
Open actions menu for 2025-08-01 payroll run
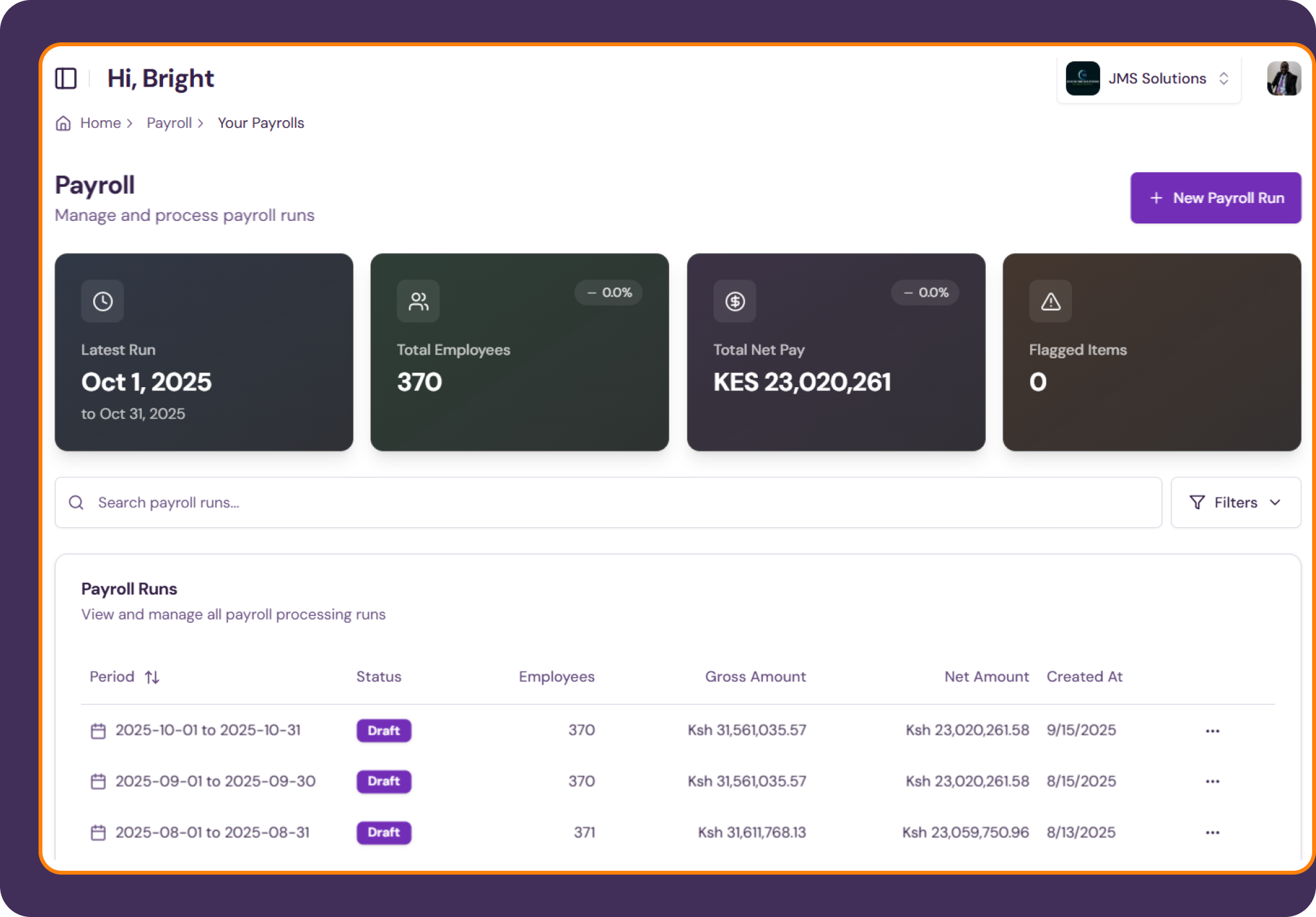pos(1212,832)
